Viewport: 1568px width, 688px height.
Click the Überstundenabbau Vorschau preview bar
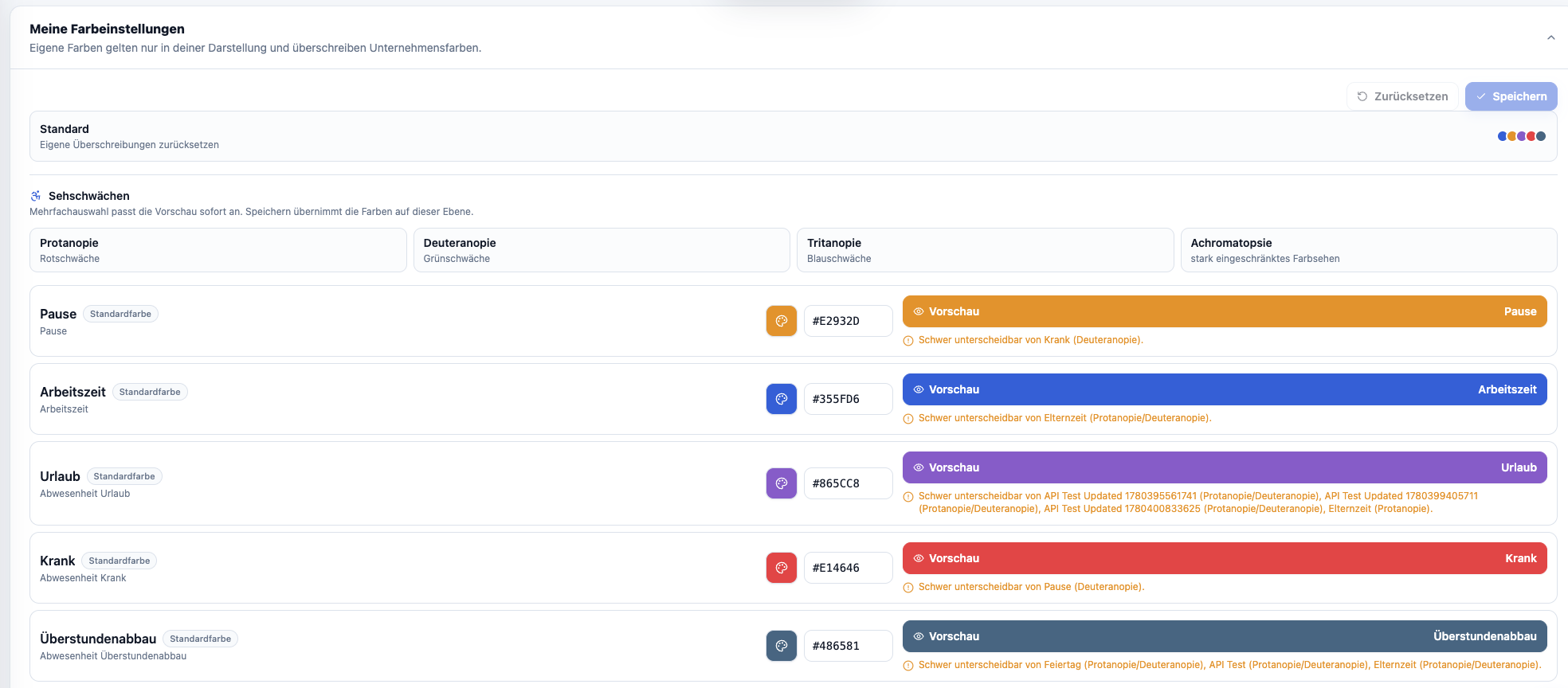point(1225,636)
